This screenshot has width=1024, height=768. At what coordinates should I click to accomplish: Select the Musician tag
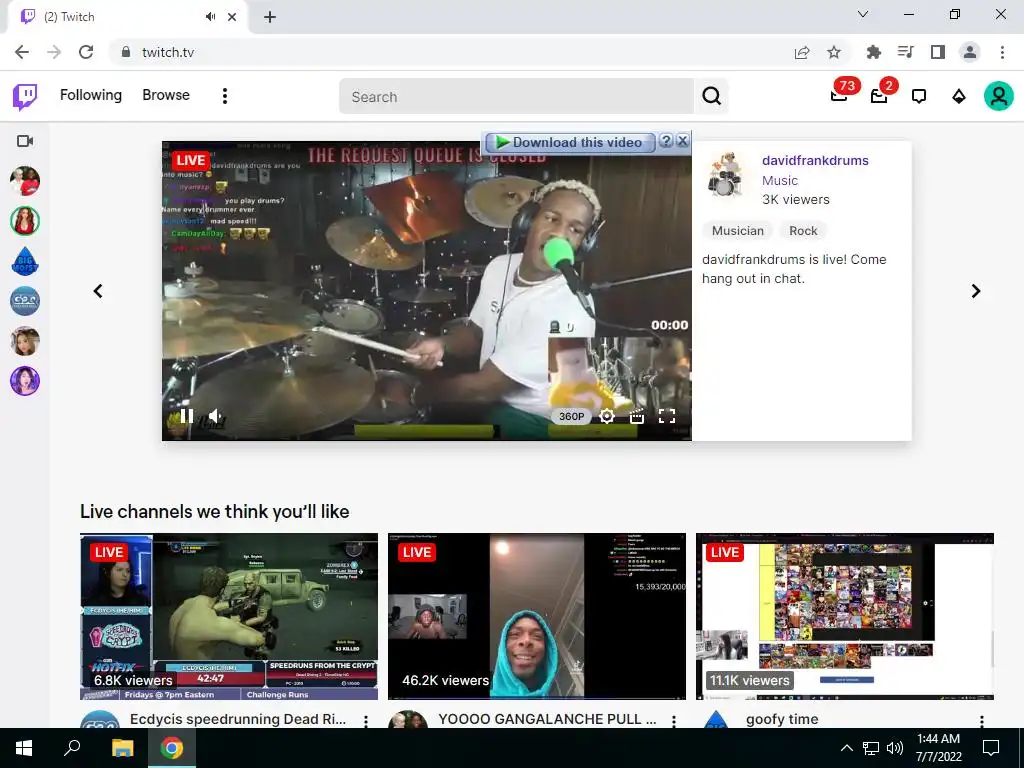[737, 231]
